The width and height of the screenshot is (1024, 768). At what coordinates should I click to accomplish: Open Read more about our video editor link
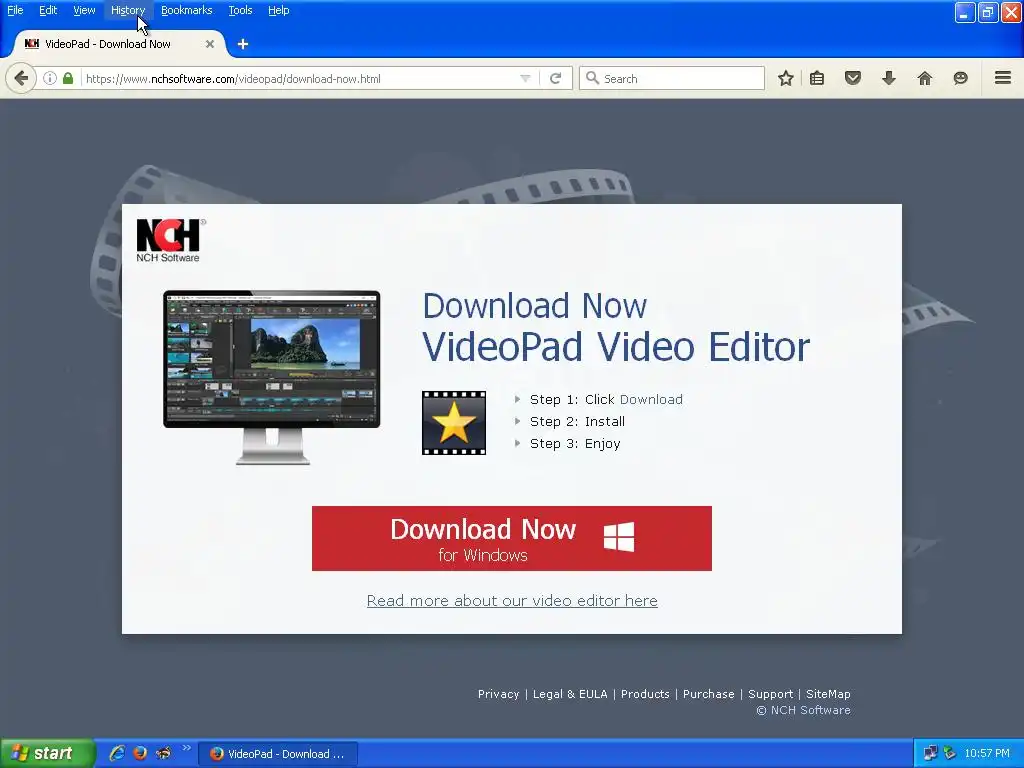click(x=512, y=600)
